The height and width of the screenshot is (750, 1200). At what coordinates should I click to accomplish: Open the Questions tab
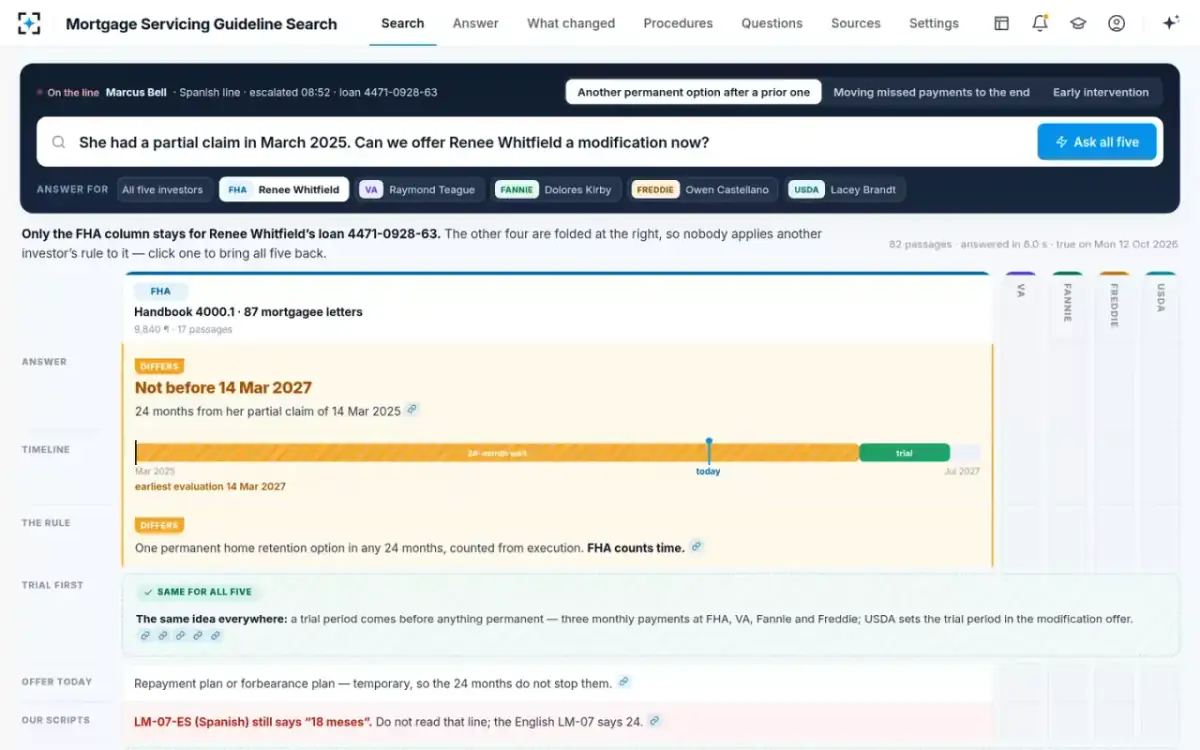pyautogui.click(x=772, y=23)
